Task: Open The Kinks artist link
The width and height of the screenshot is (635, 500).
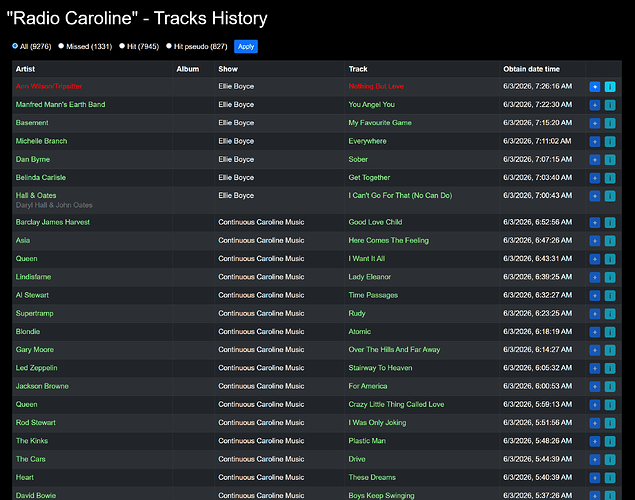Action: (32, 440)
